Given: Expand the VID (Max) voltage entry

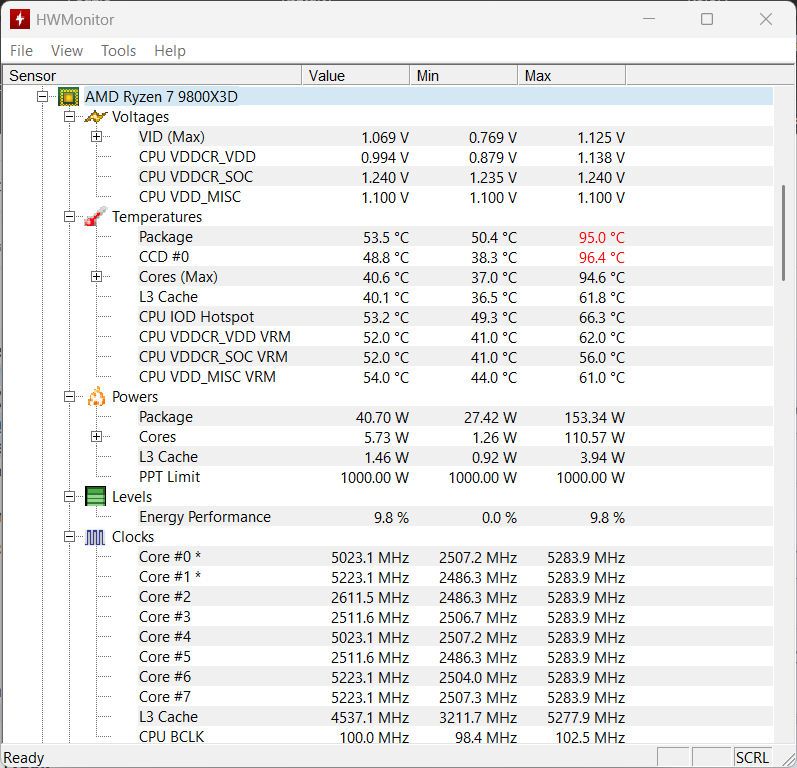Looking at the screenshot, I should click(x=97, y=137).
